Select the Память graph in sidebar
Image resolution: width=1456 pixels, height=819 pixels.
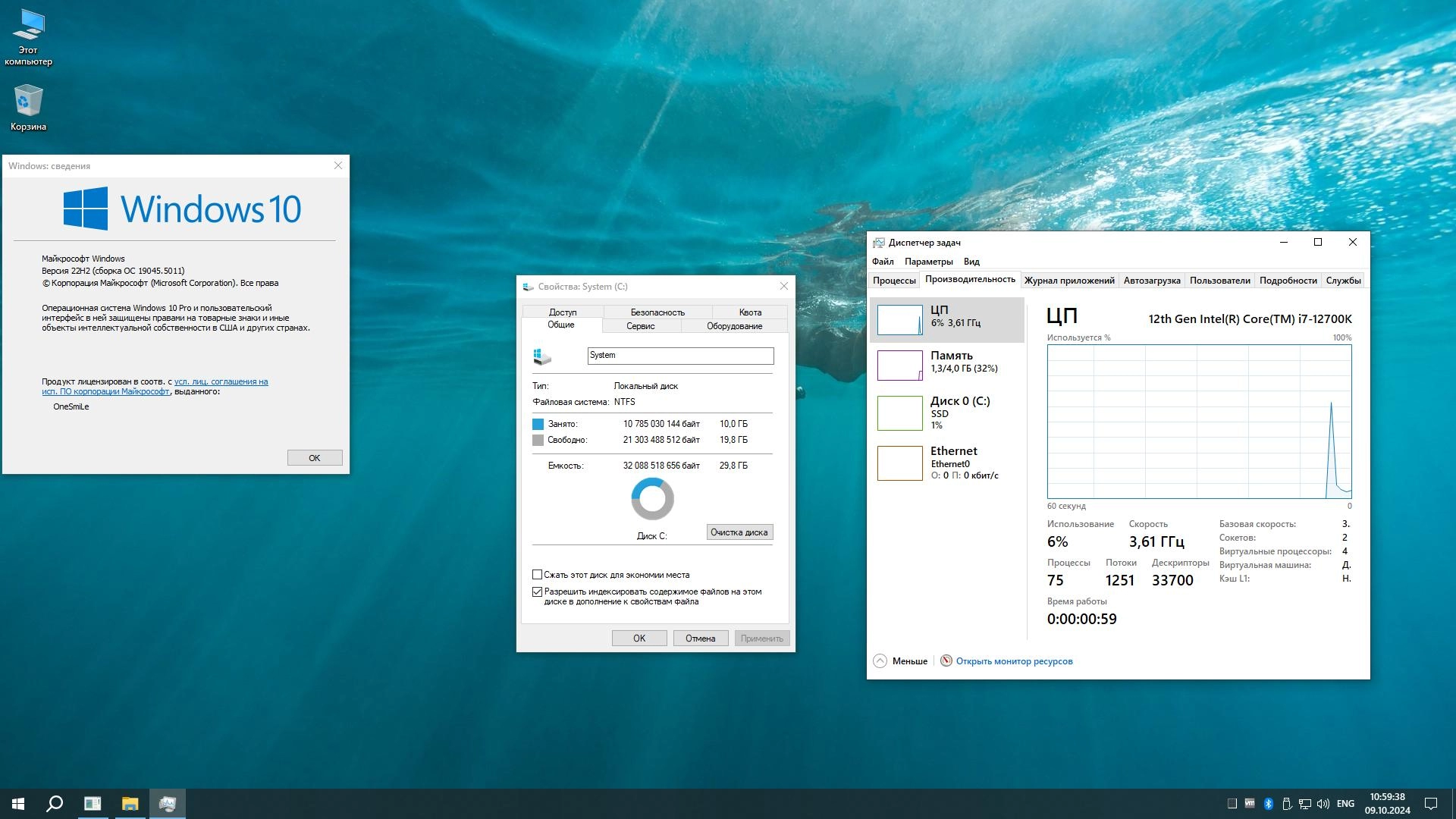coord(900,366)
